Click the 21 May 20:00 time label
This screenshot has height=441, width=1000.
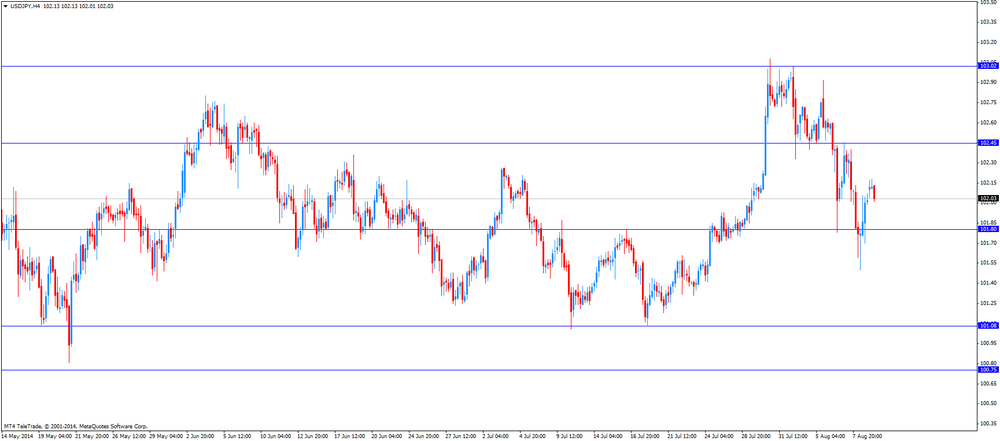pyautogui.click(x=91, y=437)
